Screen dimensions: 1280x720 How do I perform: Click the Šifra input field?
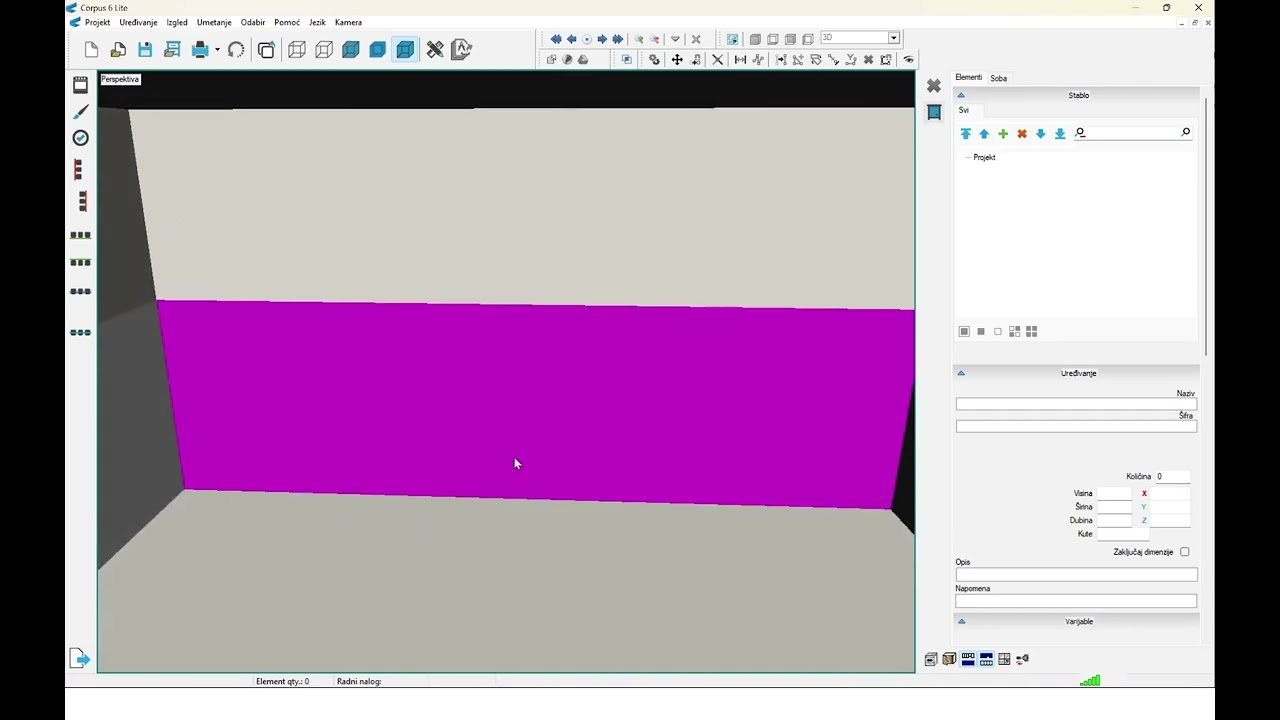(x=1076, y=426)
